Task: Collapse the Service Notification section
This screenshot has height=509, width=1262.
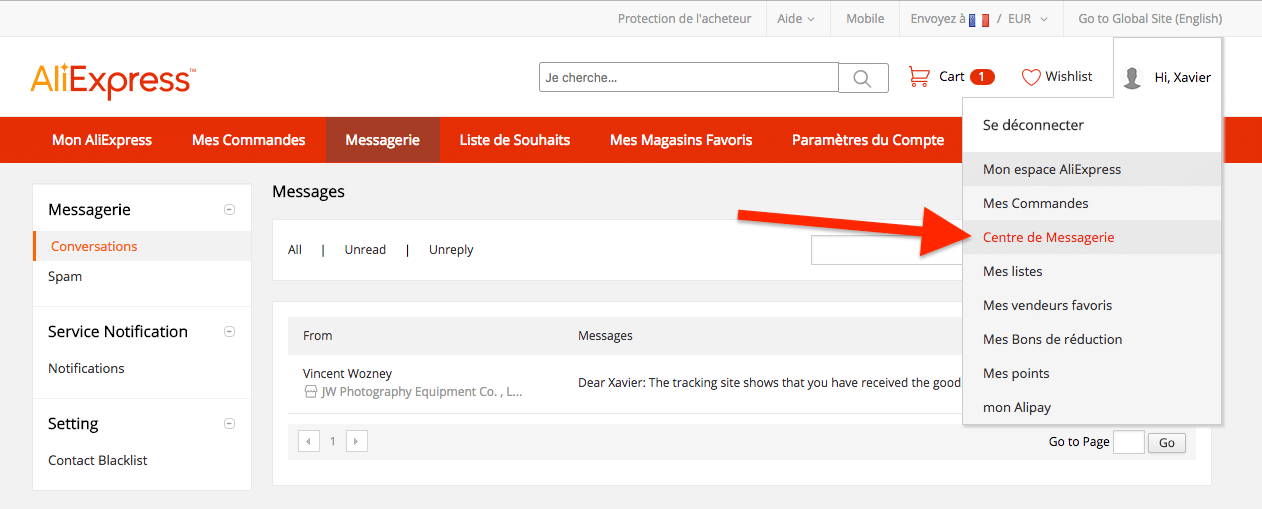Action: click(x=229, y=332)
